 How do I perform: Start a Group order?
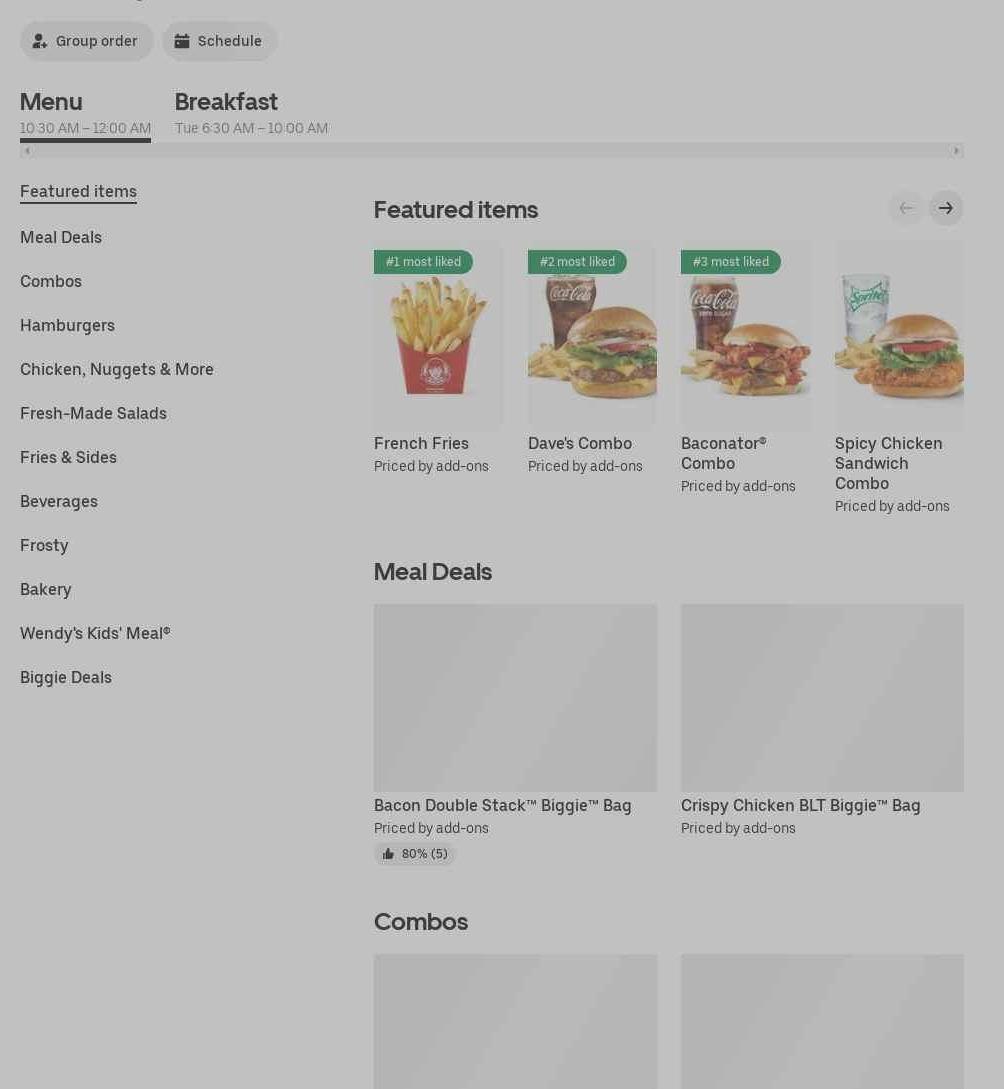pos(86,41)
